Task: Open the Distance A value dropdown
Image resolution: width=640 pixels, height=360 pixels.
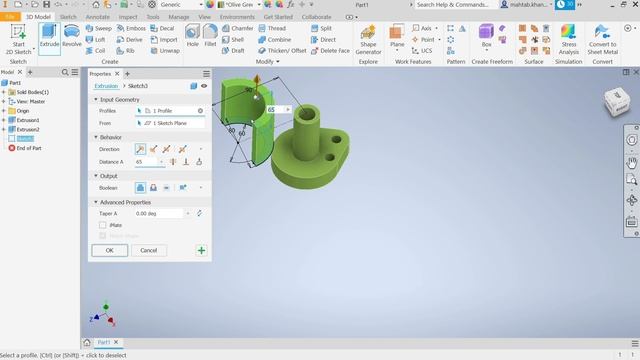Action: (162, 162)
